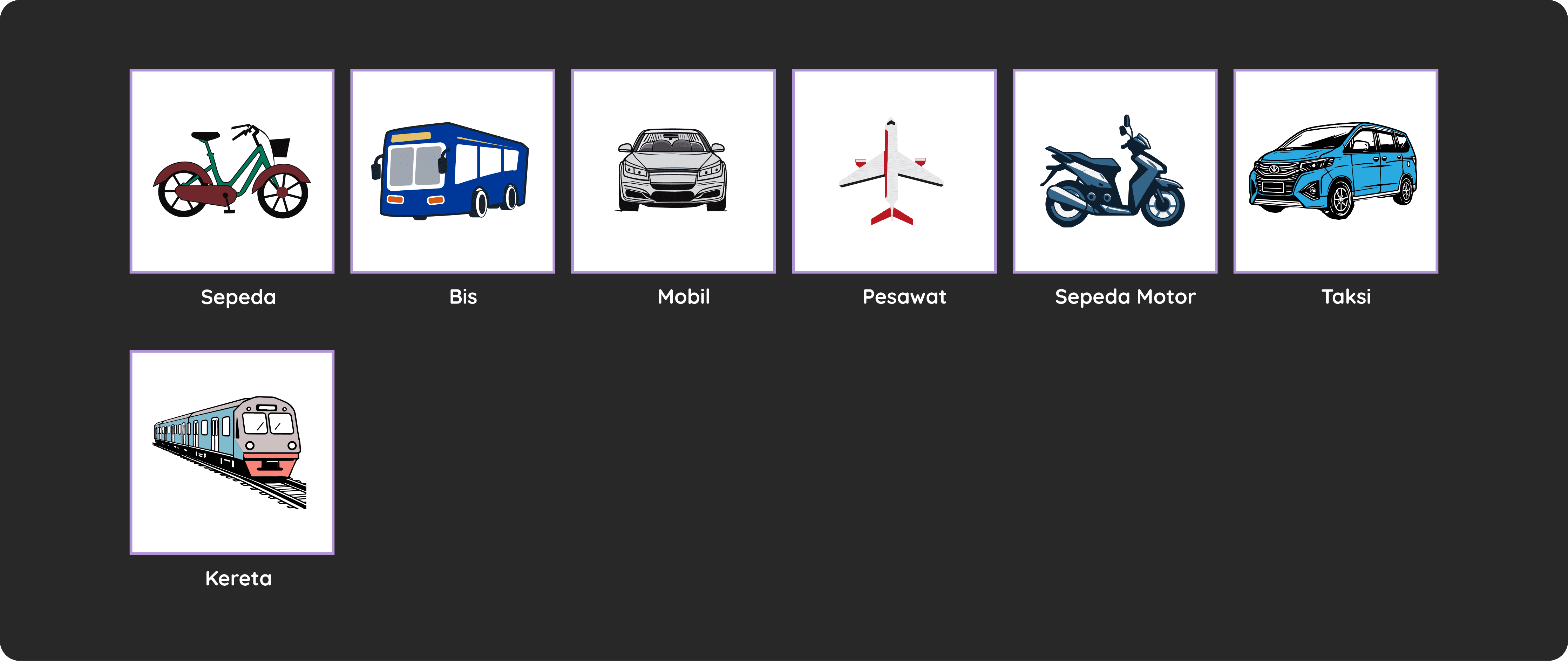1568x661 pixels.
Task: Click the bicycle's front basket
Action: (280, 147)
